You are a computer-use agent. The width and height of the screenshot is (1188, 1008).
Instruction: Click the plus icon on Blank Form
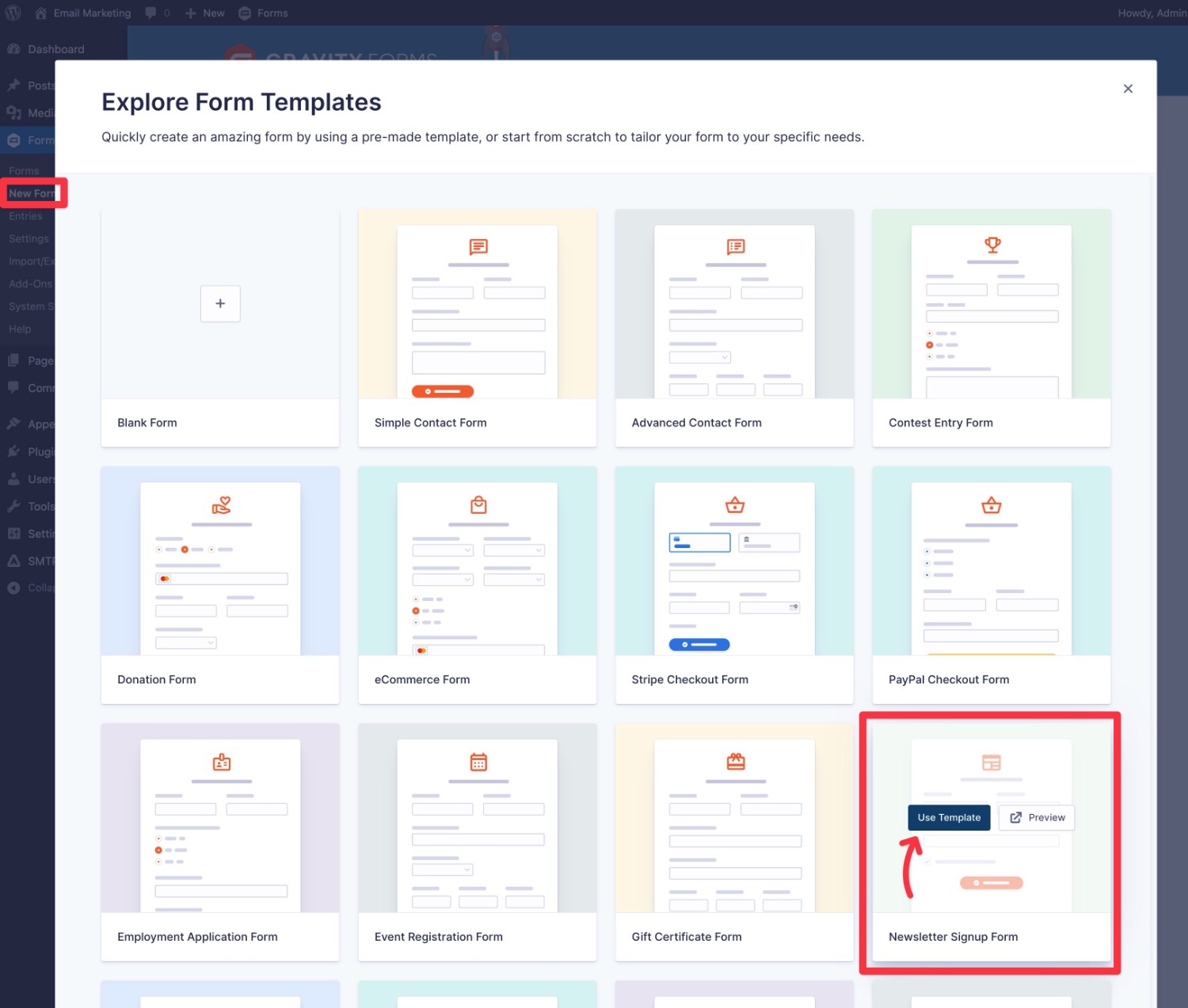(x=220, y=303)
